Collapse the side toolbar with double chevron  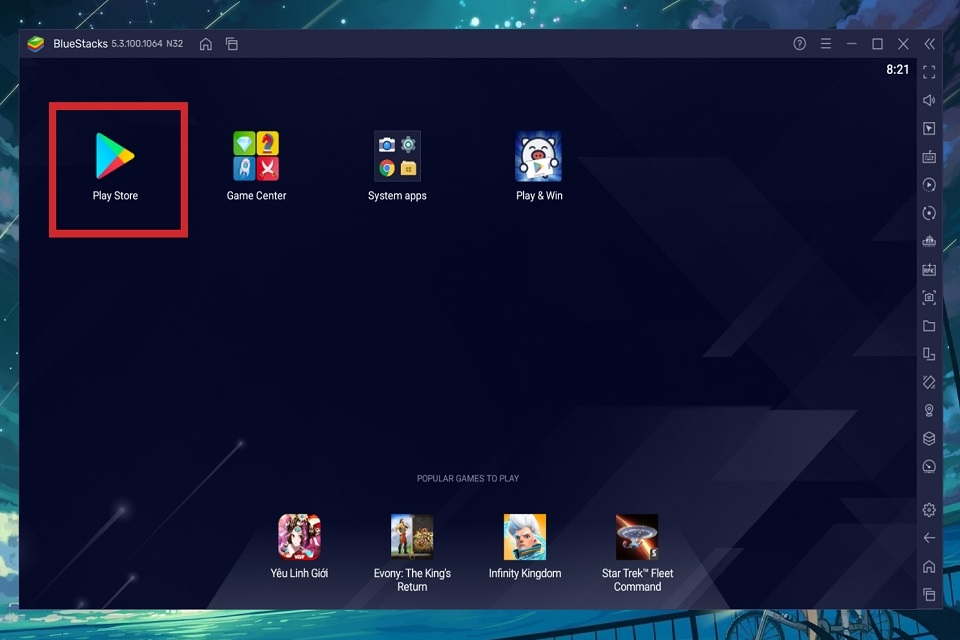pos(929,43)
